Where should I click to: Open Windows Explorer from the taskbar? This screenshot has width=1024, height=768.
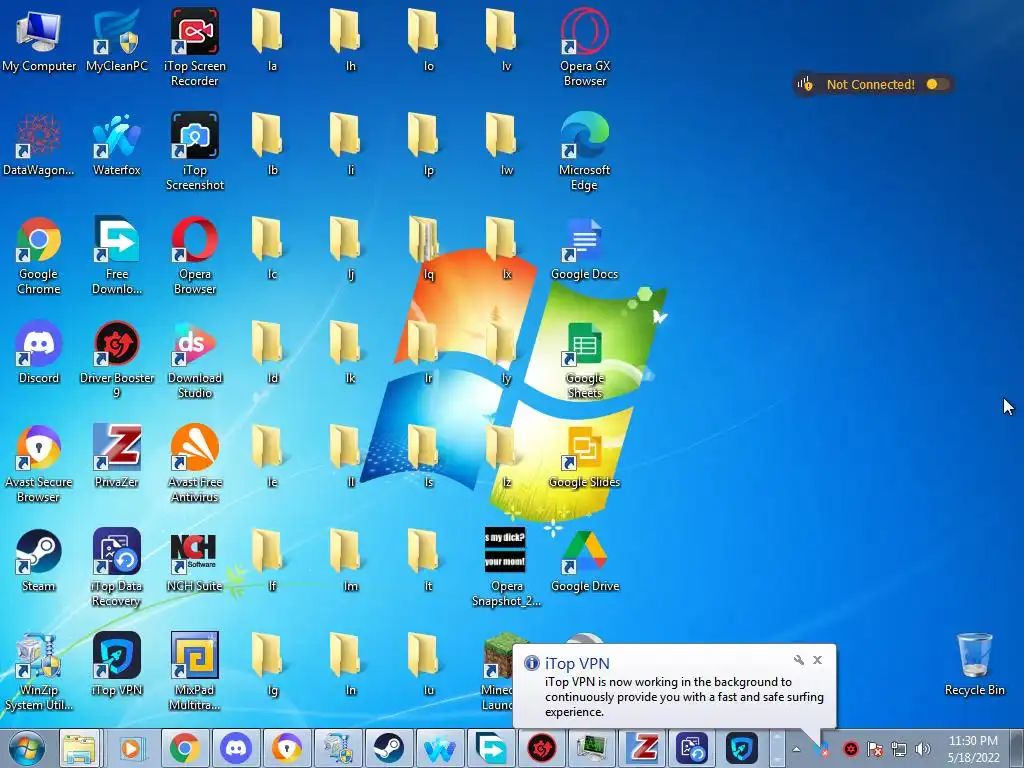click(x=79, y=749)
